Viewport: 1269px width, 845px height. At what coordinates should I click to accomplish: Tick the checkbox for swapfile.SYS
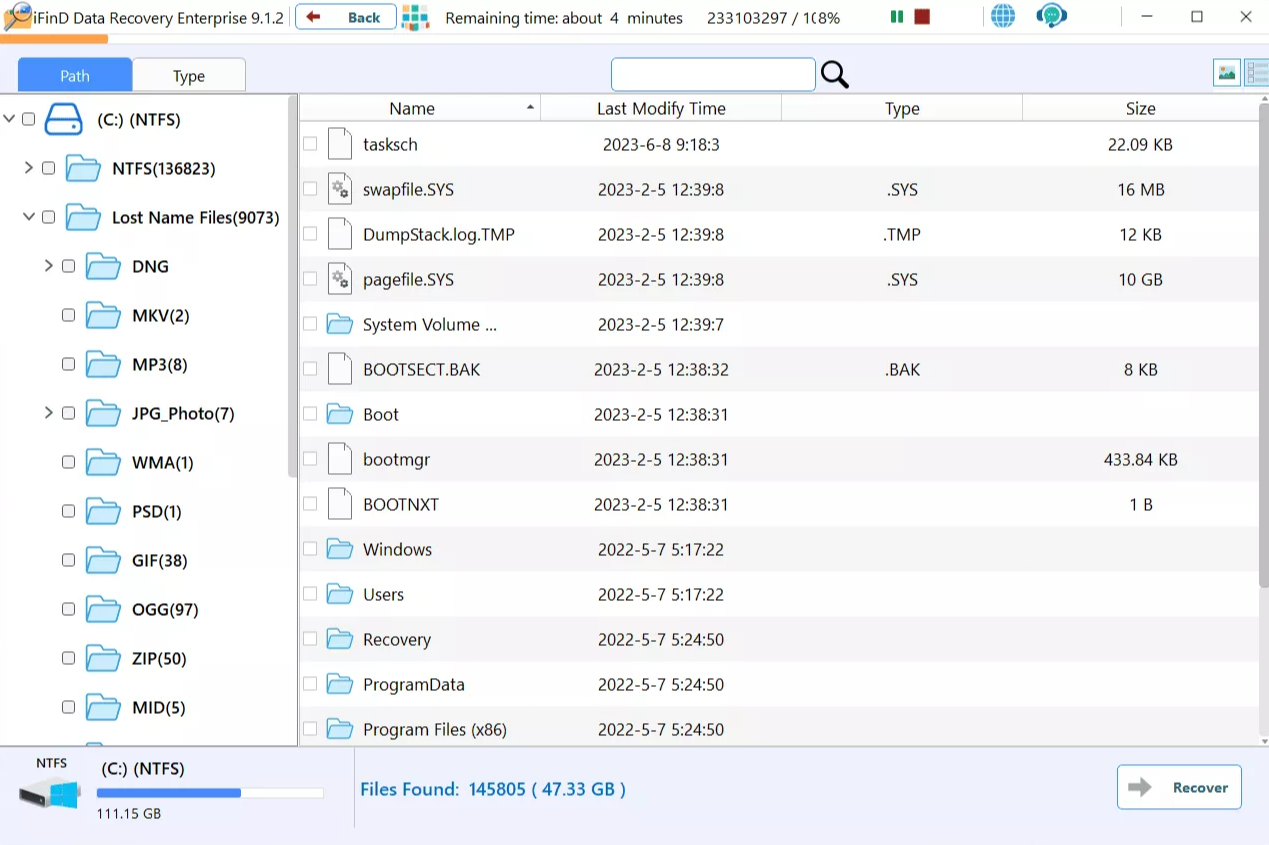click(x=310, y=189)
